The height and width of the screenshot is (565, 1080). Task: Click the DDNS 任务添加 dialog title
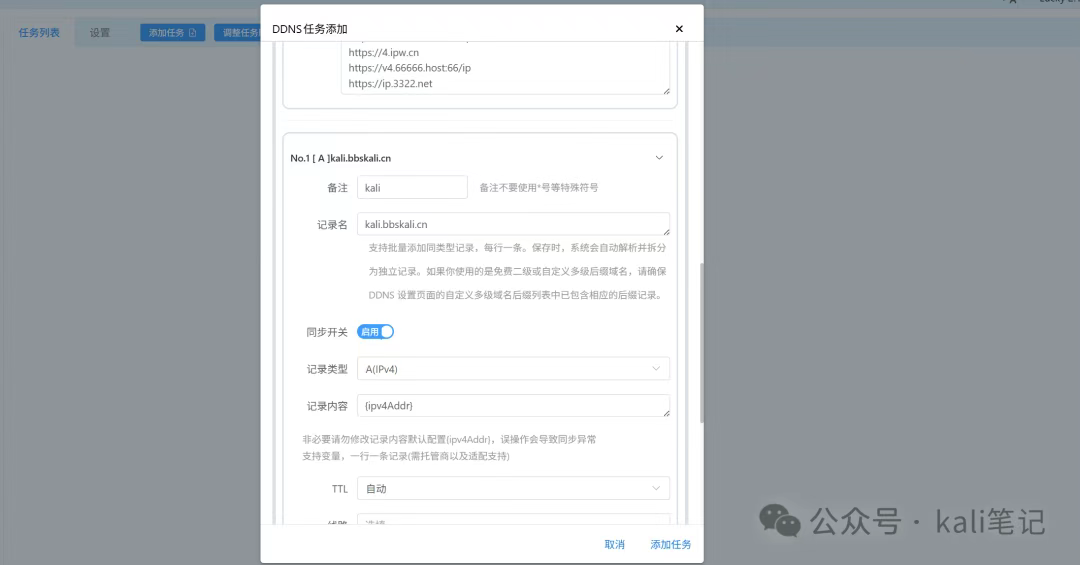pyautogui.click(x=310, y=29)
